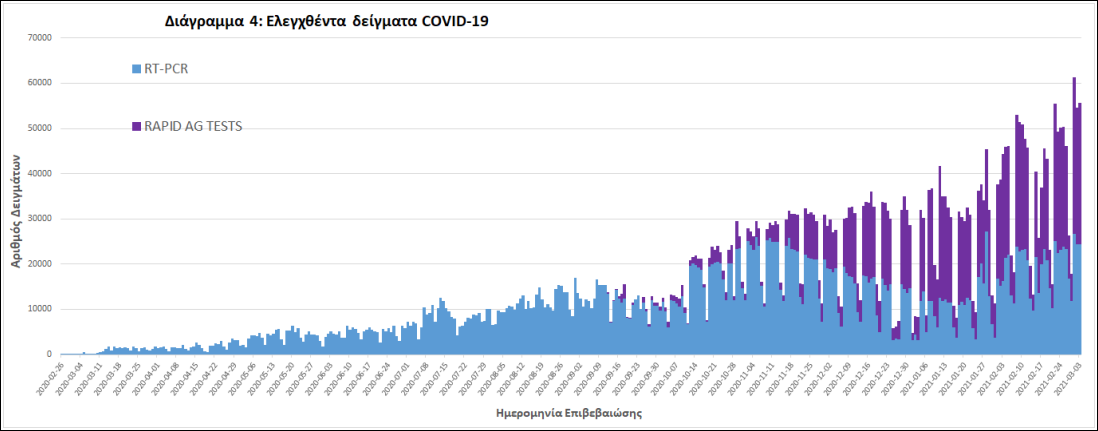1098x431 pixels.
Task: Click the 0 y-axis tick label
Action: [49, 354]
